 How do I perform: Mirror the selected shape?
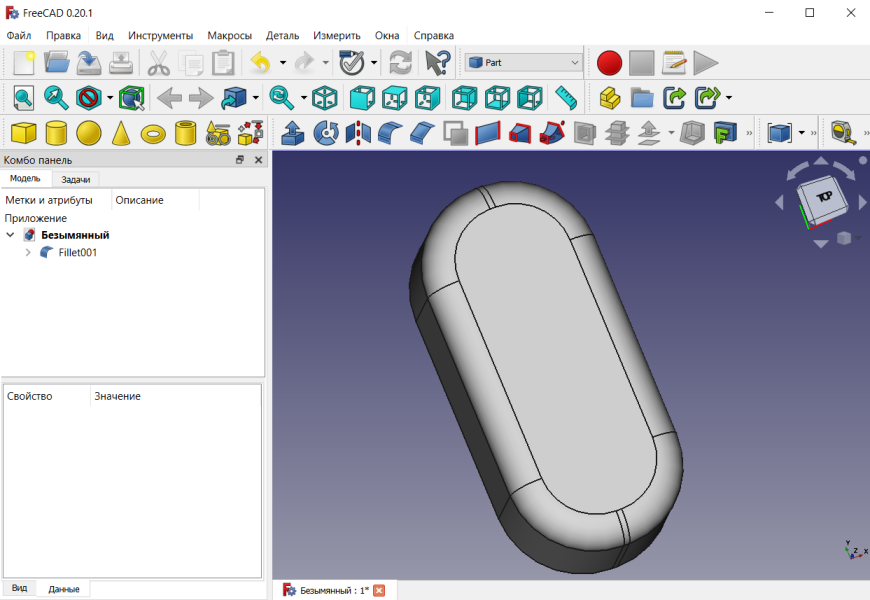click(x=358, y=133)
